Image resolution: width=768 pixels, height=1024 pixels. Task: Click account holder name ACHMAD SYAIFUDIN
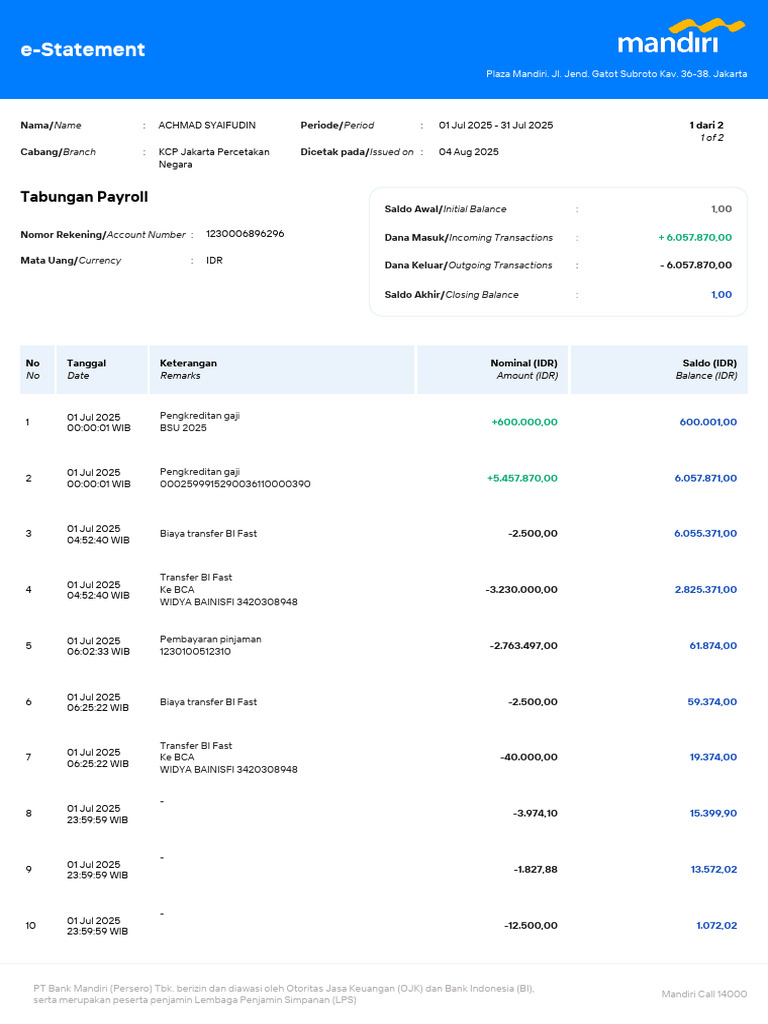tap(207, 125)
